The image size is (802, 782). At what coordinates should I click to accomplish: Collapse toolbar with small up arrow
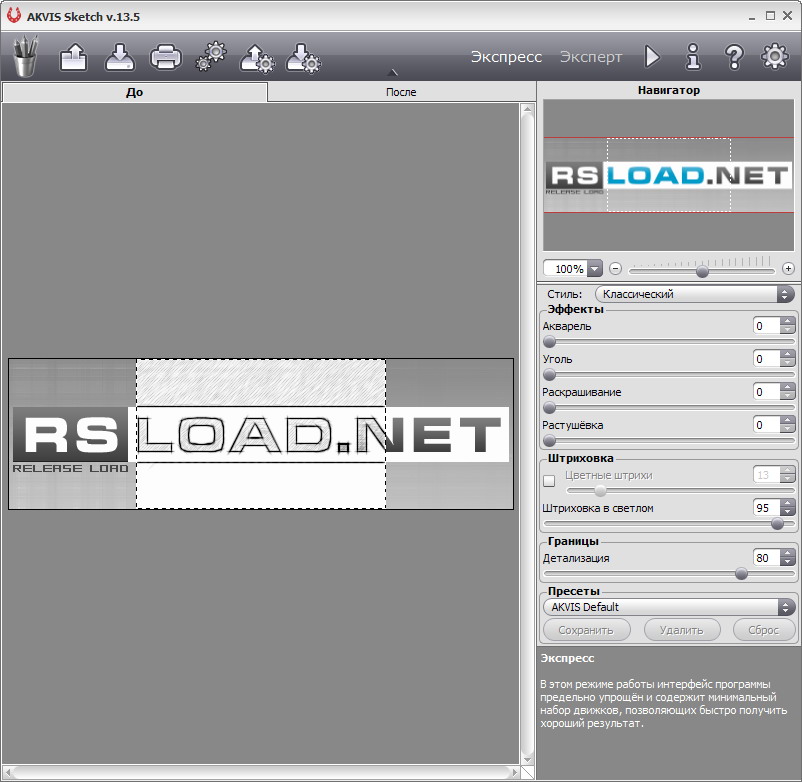[x=392, y=72]
